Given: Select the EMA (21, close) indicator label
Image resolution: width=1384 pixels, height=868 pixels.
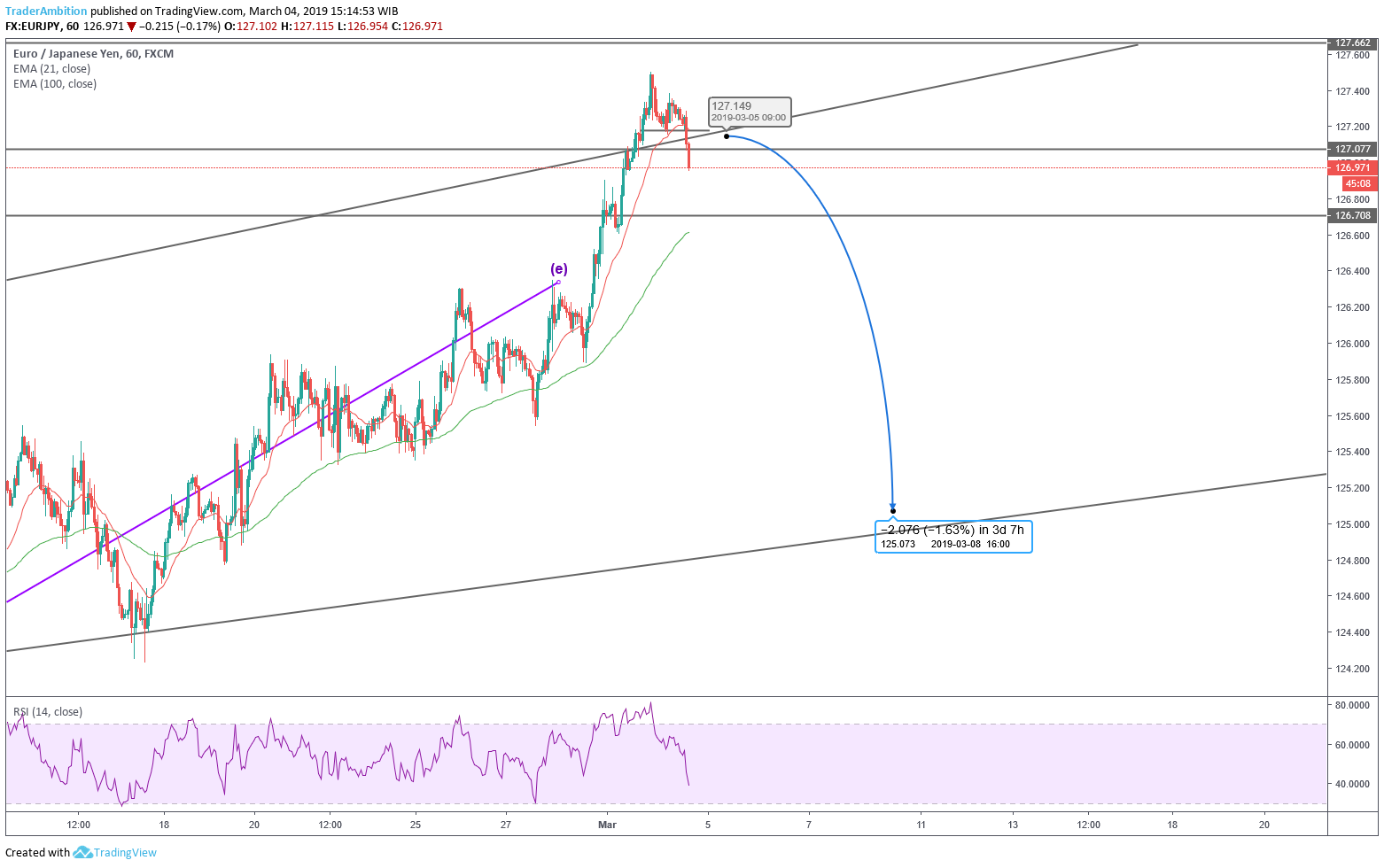Looking at the screenshot, I should (51, 69).
